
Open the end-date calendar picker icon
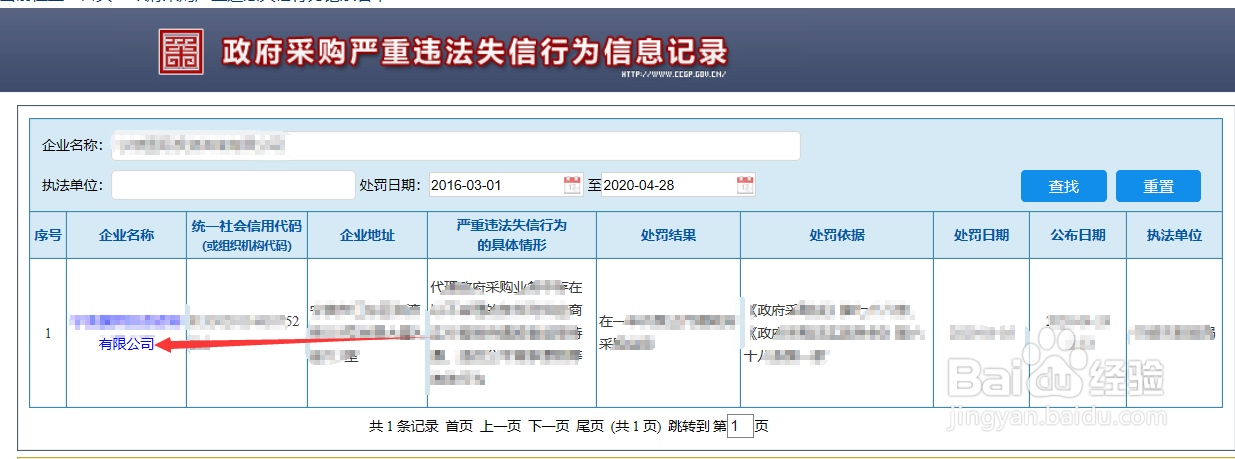(x=745, y=185)
